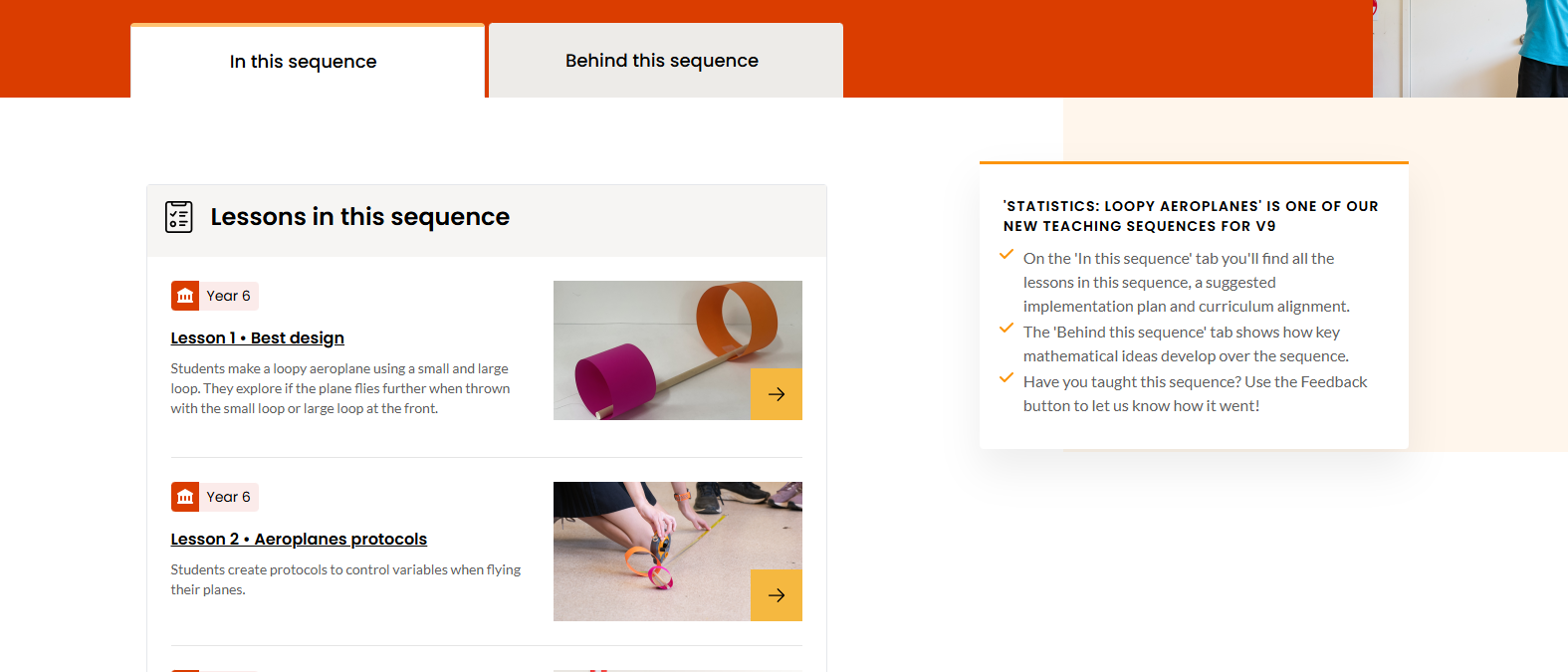Click the Lesson 2 description about protocols
The width and height of the screenshot is (1568, 672).
coord(345,579)
